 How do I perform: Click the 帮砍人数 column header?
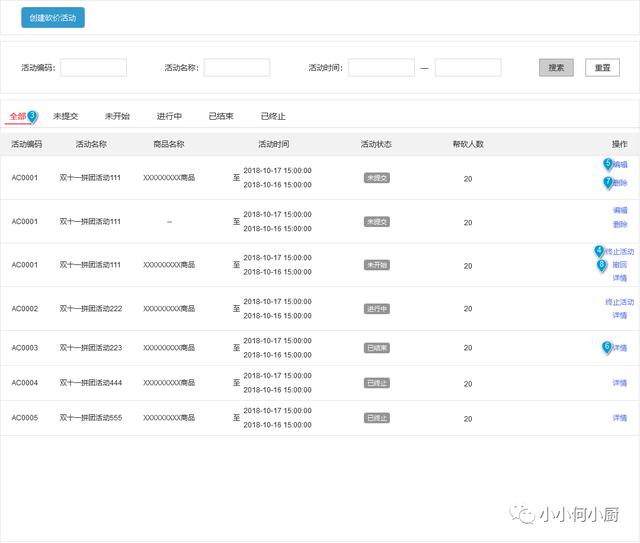(x=468, y=144)
